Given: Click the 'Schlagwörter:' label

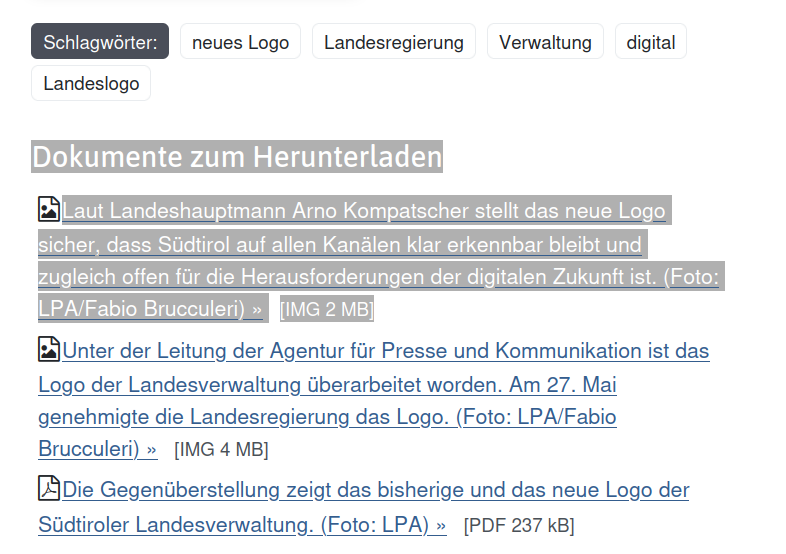Looking at the screenshot, I should [100, 42].
